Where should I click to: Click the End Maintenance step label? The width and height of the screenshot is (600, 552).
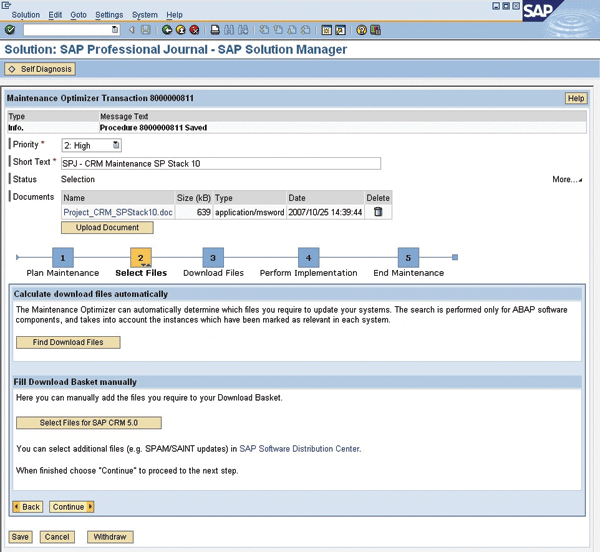click(x=409, y=273)
